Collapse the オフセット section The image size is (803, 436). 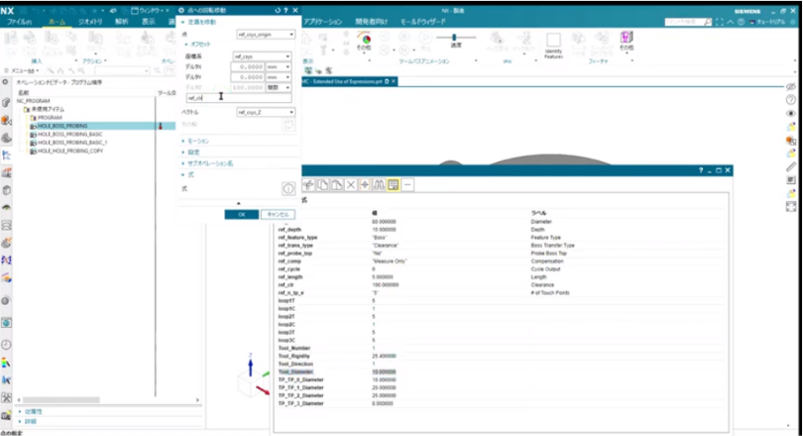click(198, 45)
